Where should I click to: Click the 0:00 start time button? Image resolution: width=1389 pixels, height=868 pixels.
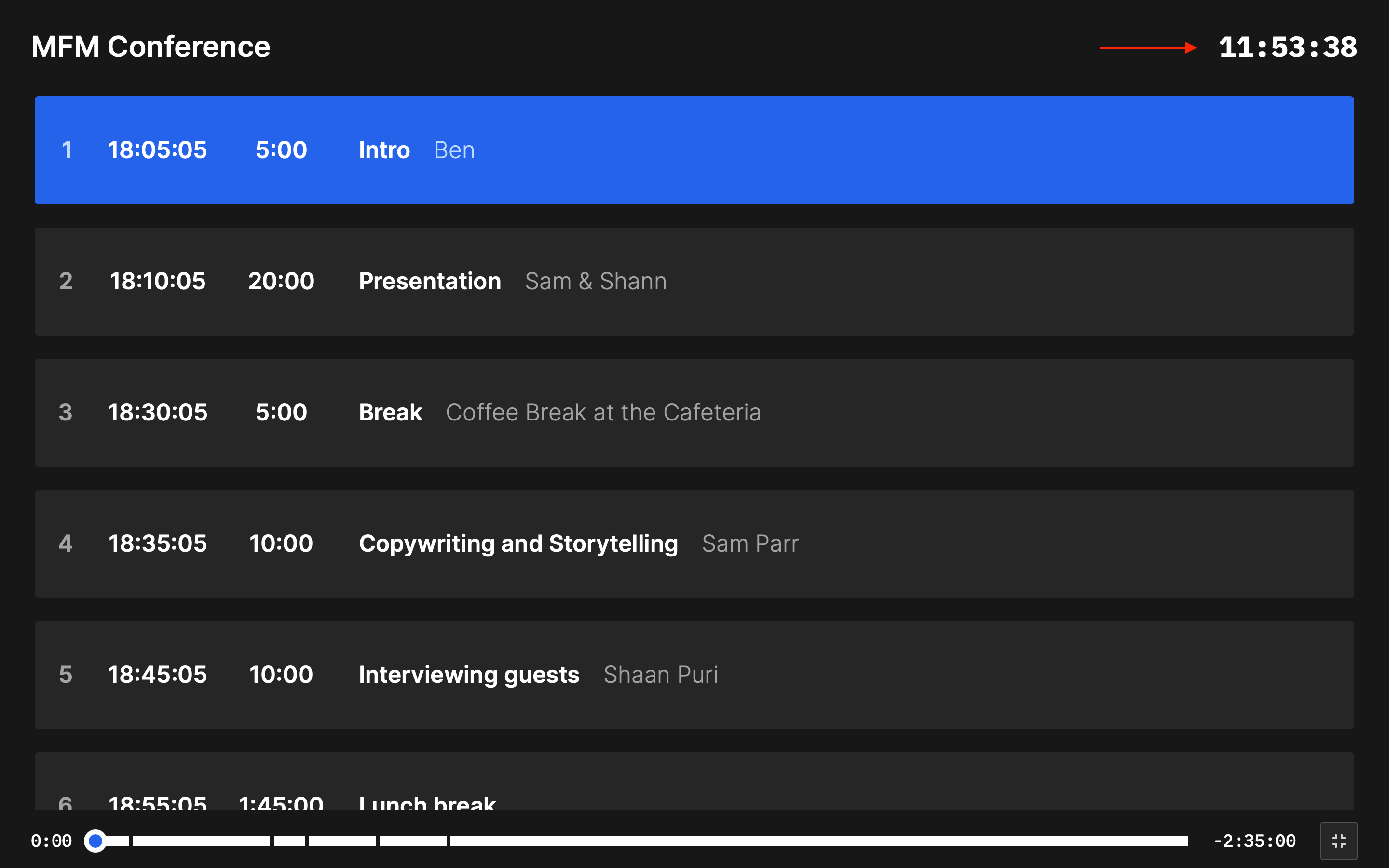[x=50, y=840]
